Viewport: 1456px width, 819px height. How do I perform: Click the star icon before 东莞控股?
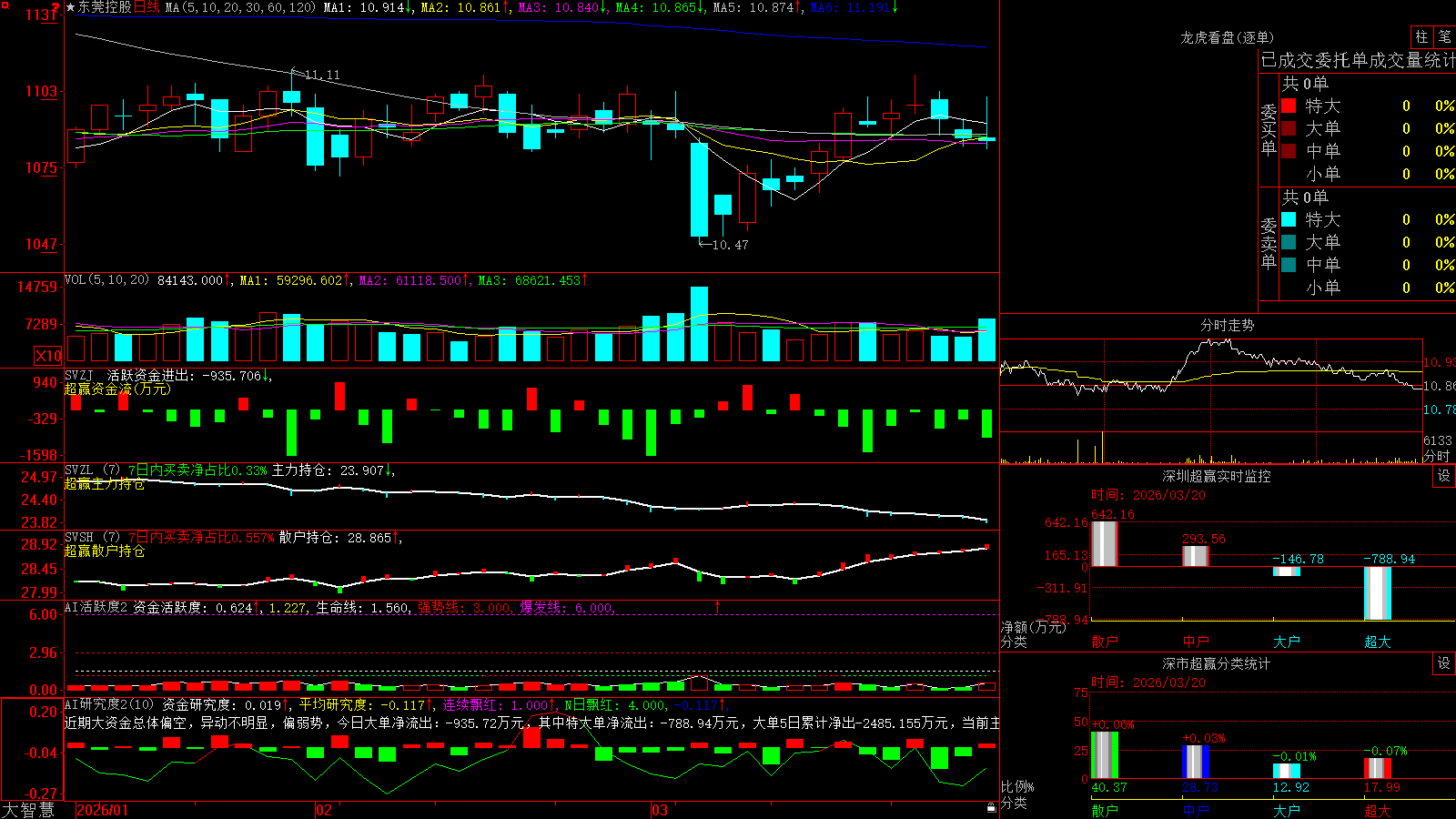(71, 7)
